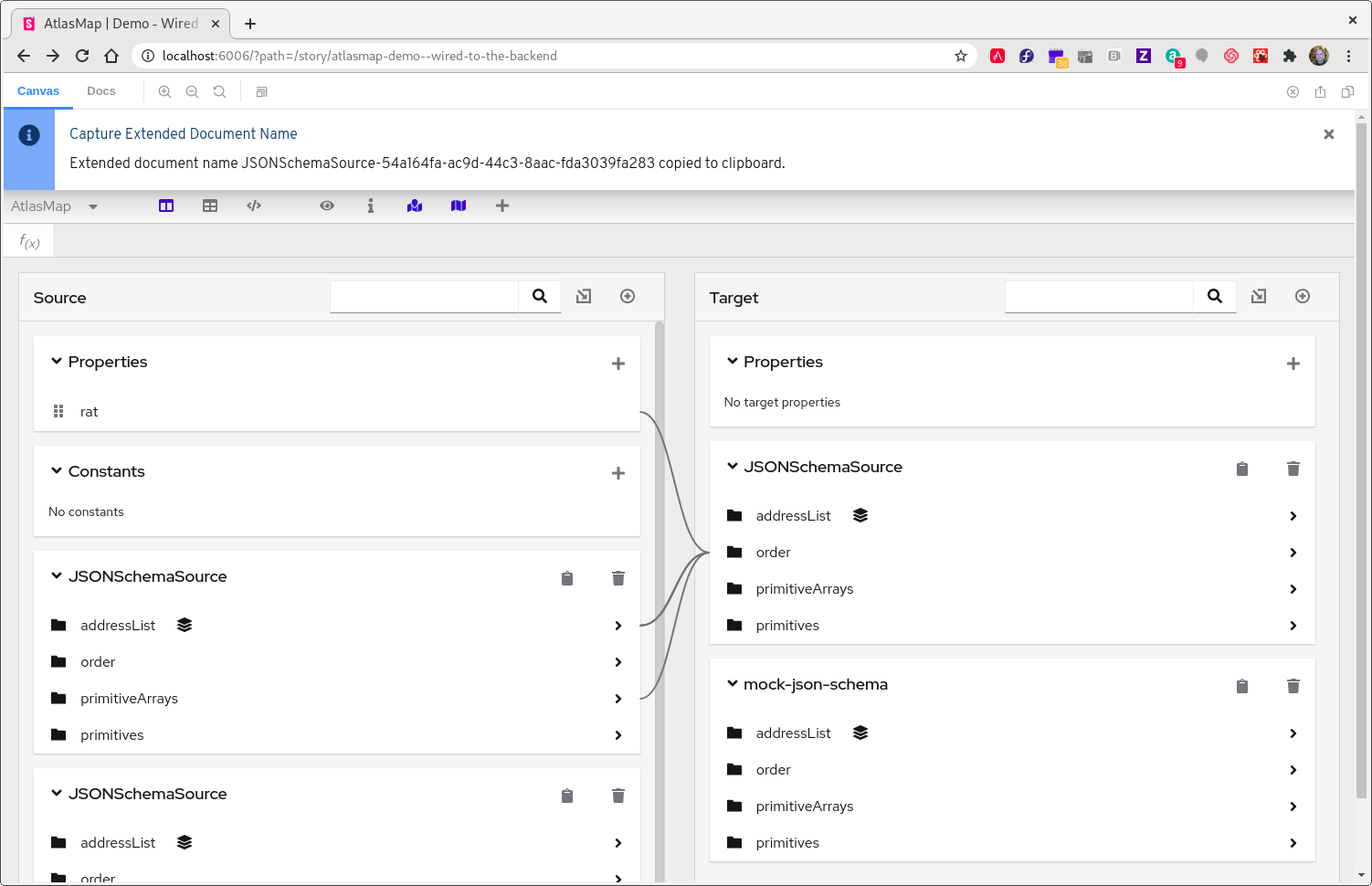This screenshot has height=886, width=1372.
Task: Reset the Storybook zoom level
Action: [219, 91]
